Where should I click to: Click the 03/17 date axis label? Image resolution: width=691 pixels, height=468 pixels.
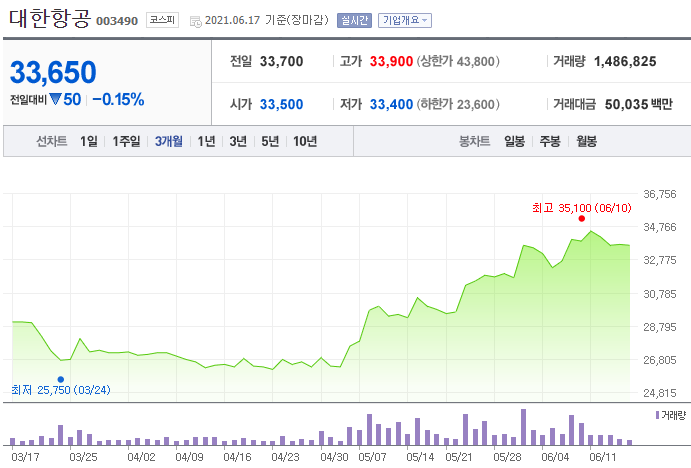tap(25, 457)
